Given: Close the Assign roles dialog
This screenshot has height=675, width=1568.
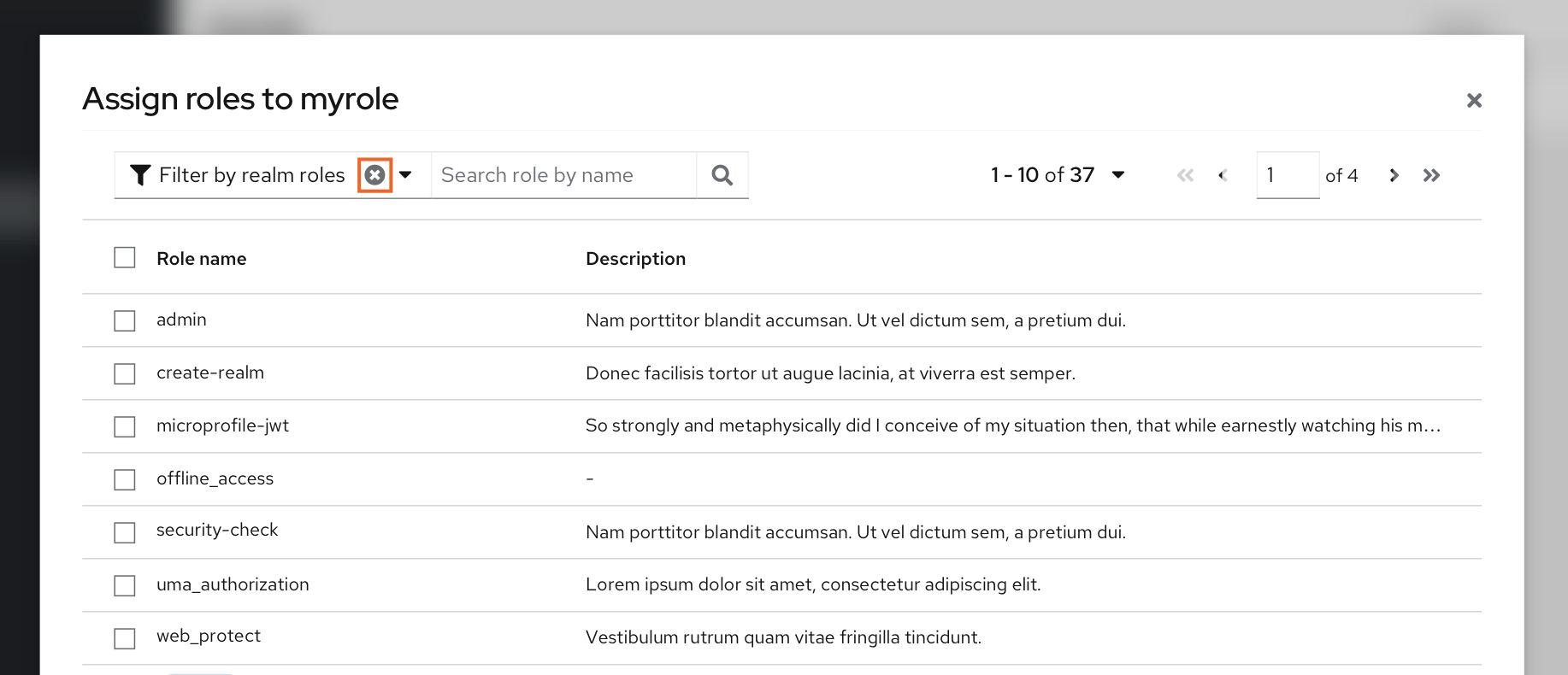Looking at the screenshot, I should 1474,101.
